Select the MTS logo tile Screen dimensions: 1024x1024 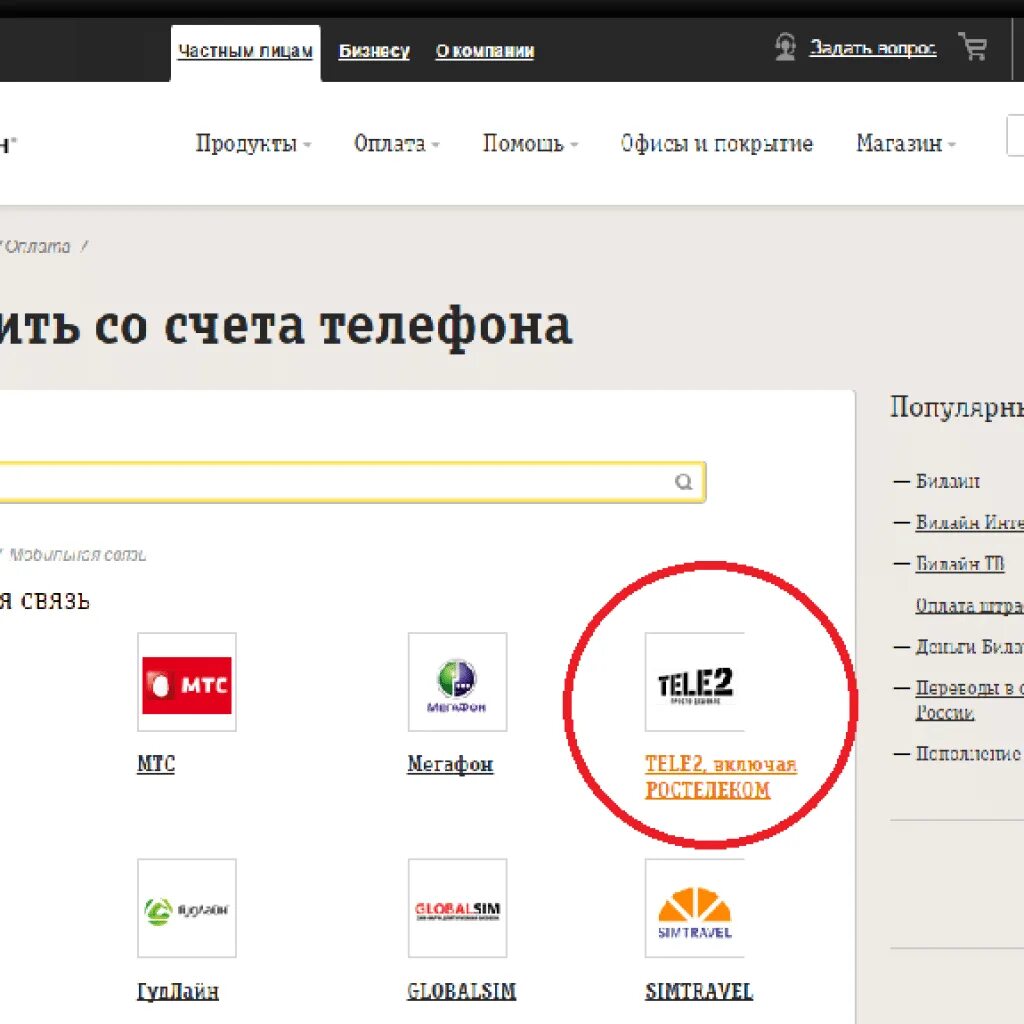(187, 682)
